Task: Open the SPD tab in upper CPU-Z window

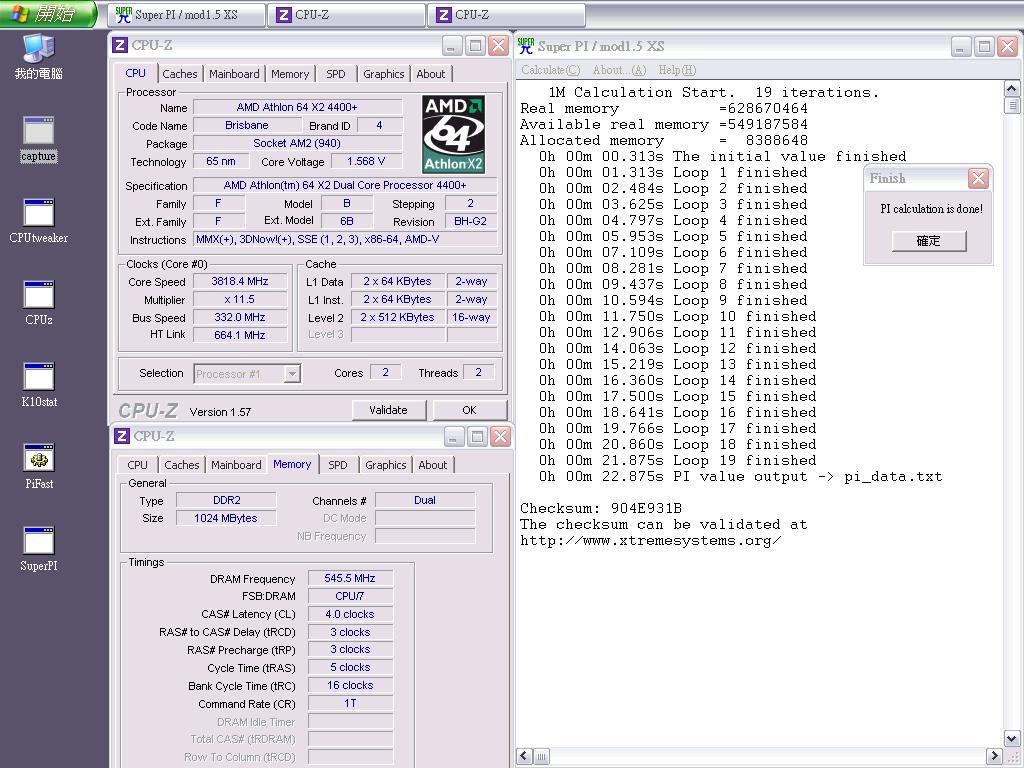Action: (x=336, y=74)
